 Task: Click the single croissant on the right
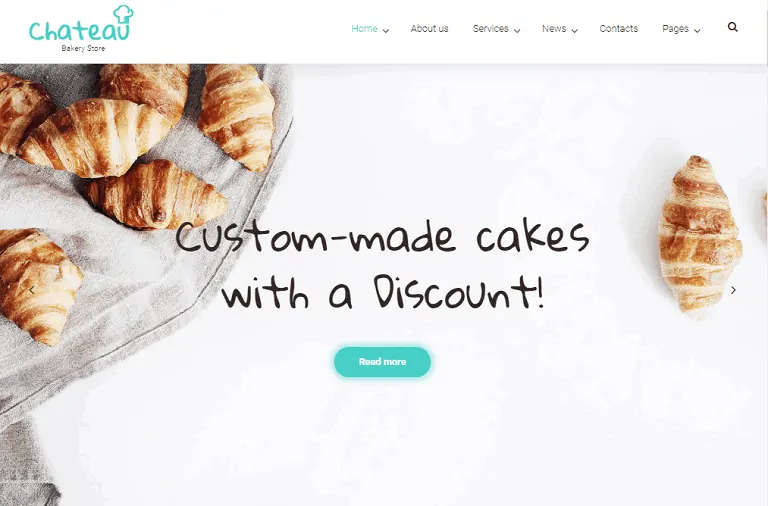coord(699,235)
